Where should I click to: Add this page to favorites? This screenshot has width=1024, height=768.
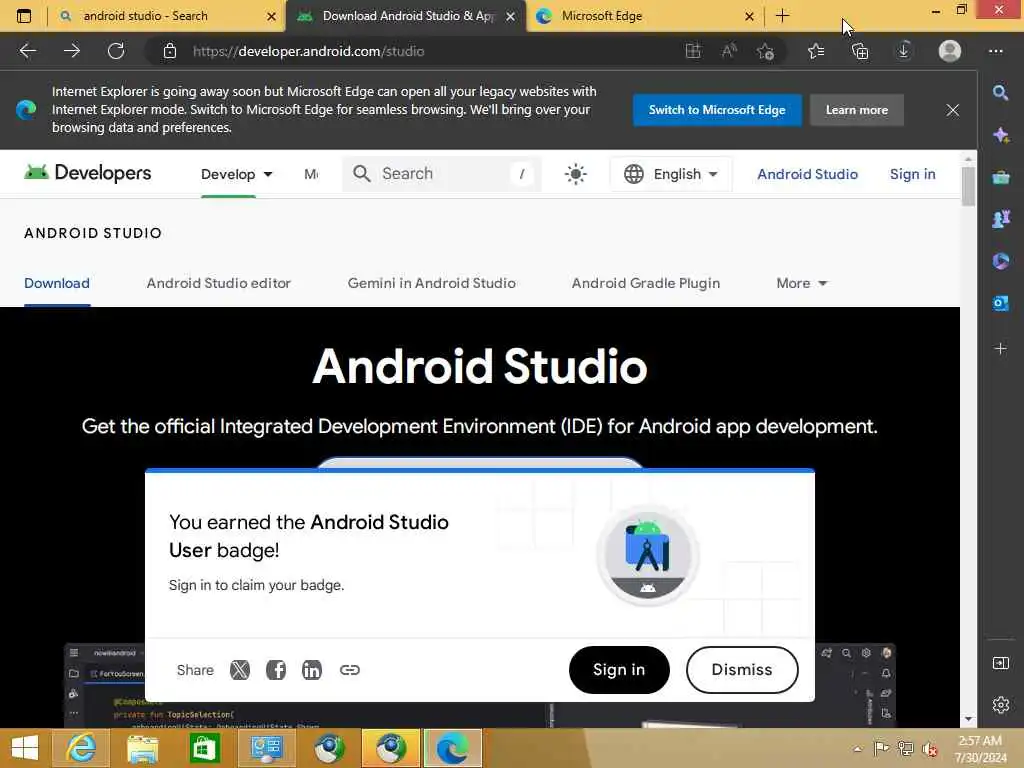(765, 51)
